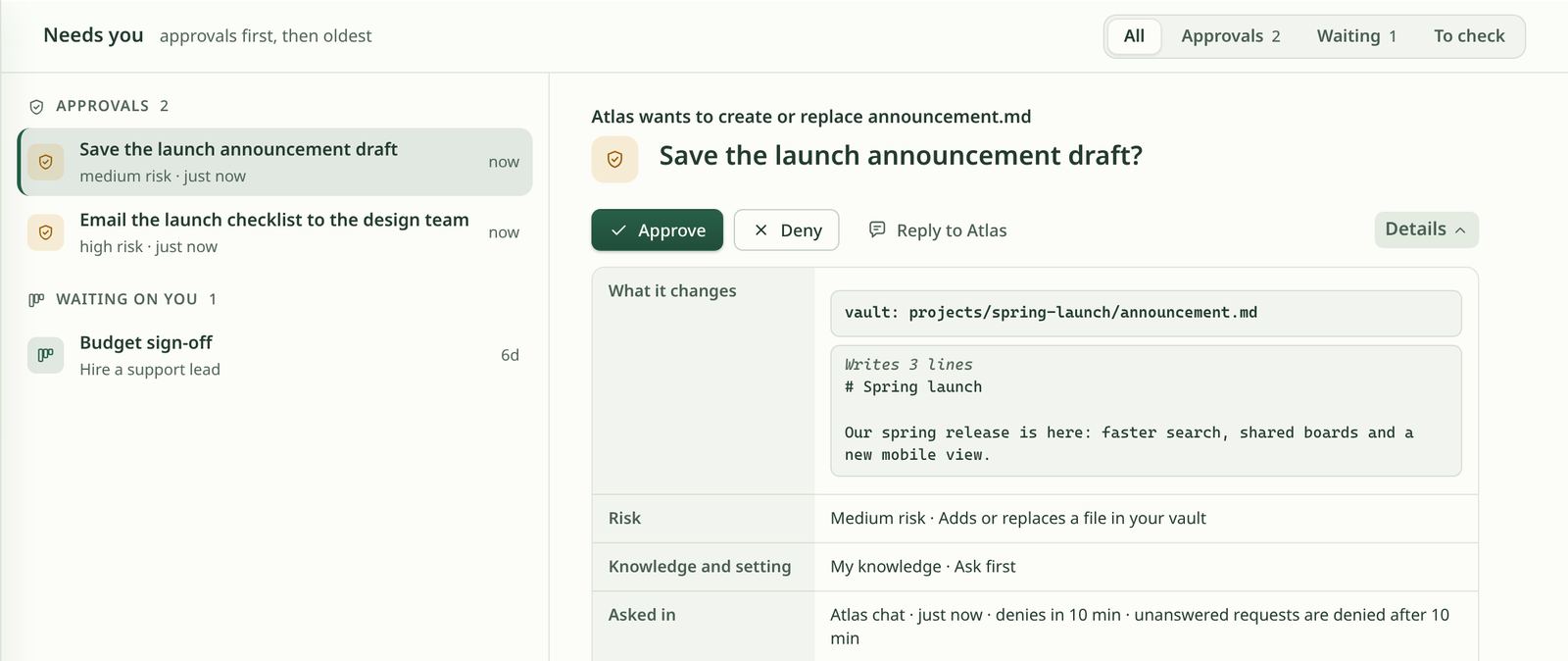1568x661 pixels.
Task: Click the '6d' age on Budget sign-off
Action: click(x=510, y=355)
